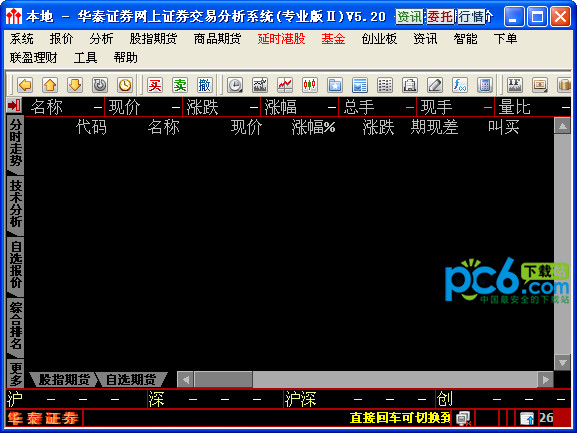
Task: Click the red 买 buy icon
Action: (155, 85)
